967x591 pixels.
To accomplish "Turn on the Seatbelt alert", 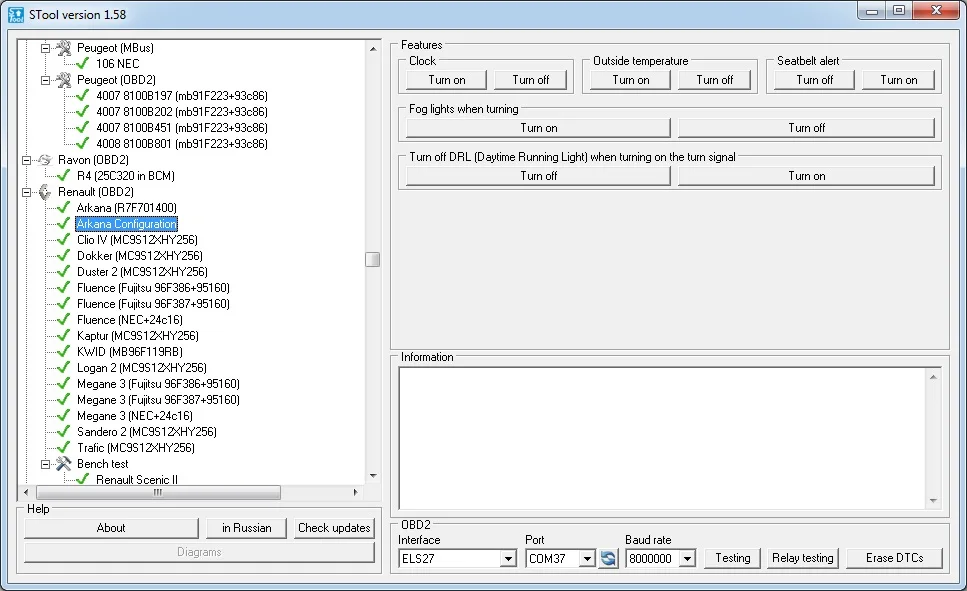I will [899, 80].
